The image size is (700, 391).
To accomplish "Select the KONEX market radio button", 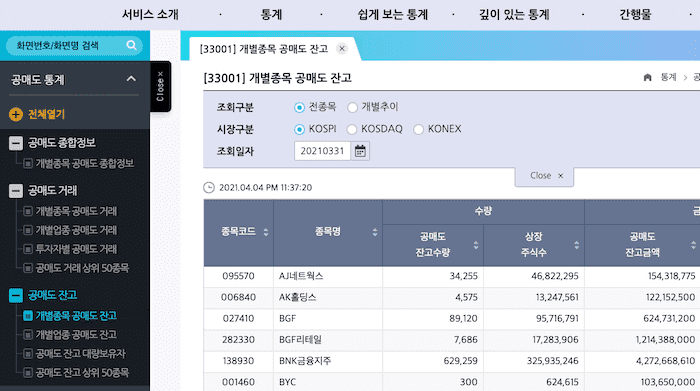I will click(x=418, y=129).
